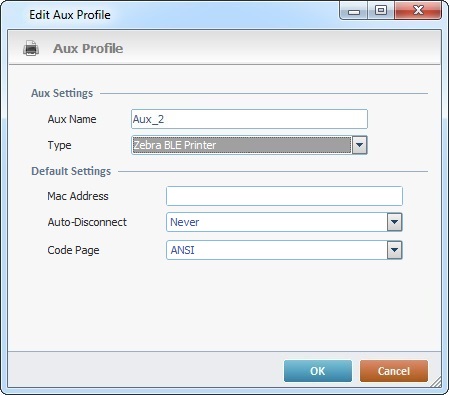Screen dimensions: 449x395
Task: Select the Zebra BLE Printer type box
Action: point(242,145)
